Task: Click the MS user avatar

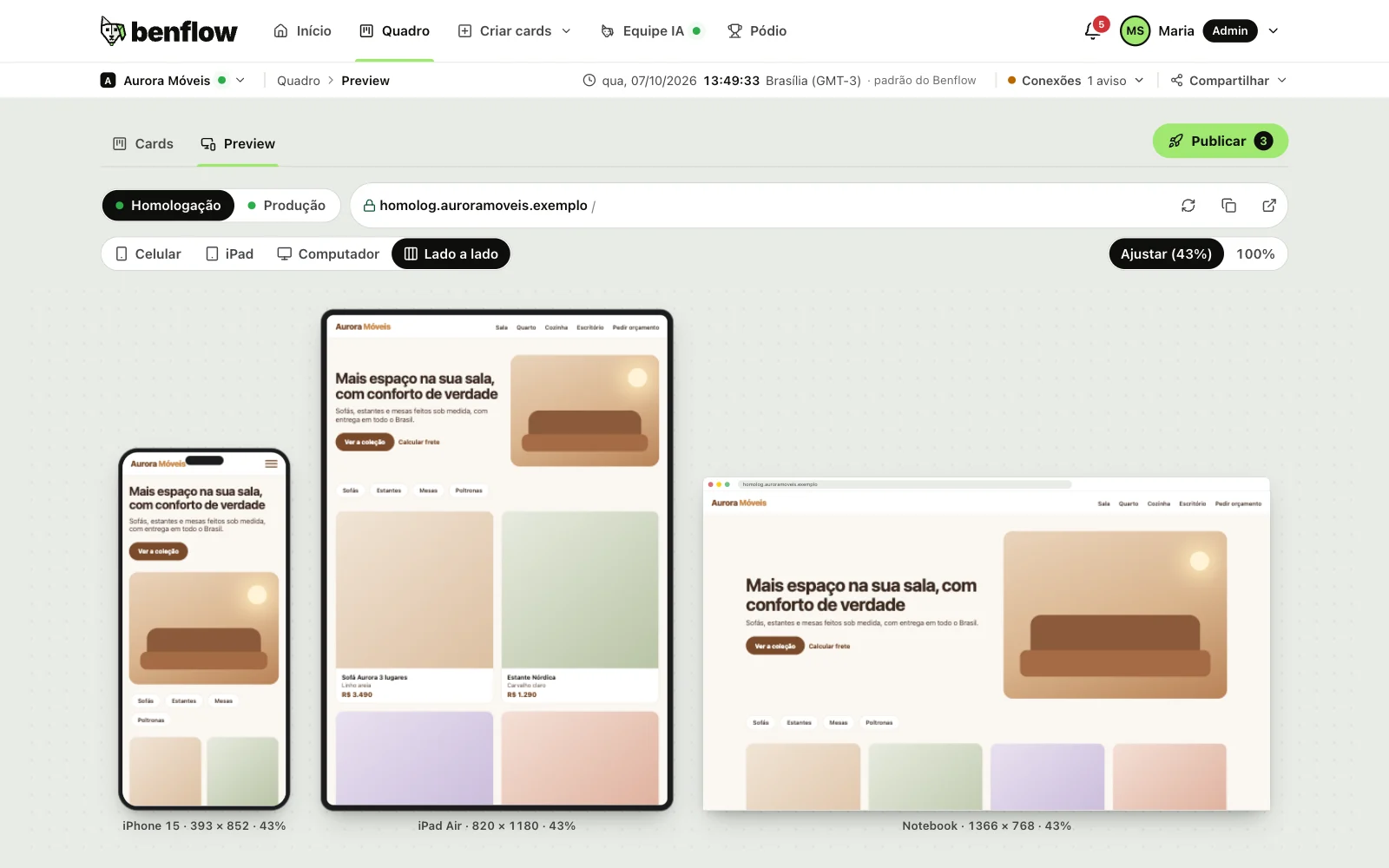Action: tap(1135, 31)
